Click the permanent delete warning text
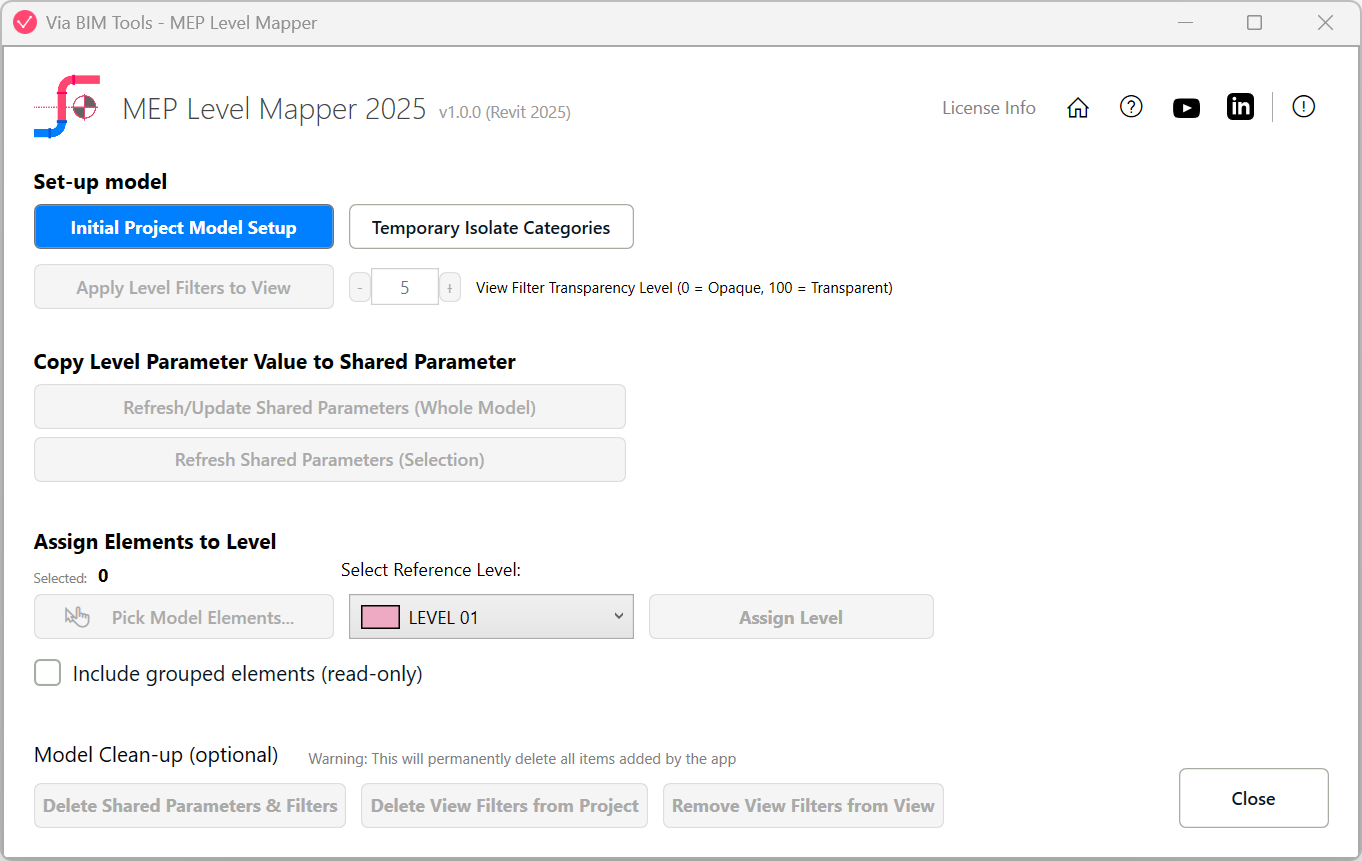1362x861 pixels. point(522,759)
